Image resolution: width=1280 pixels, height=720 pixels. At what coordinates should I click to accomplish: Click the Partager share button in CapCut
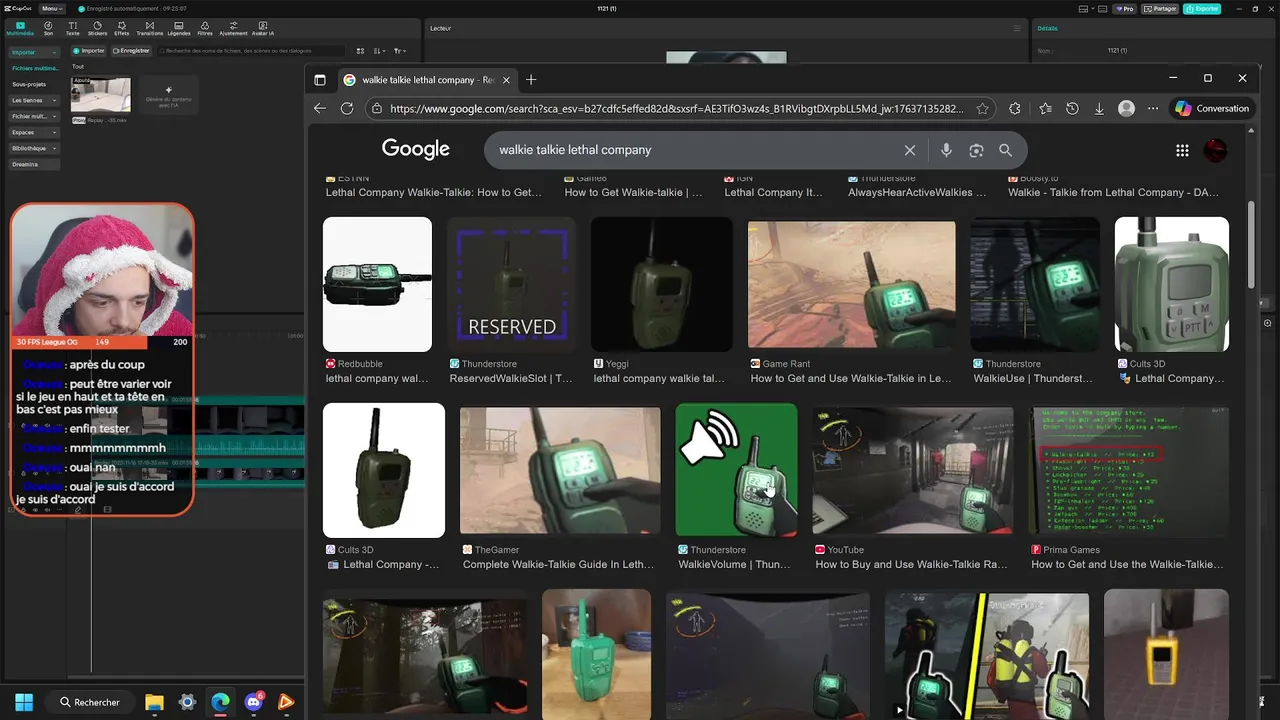1160,8
